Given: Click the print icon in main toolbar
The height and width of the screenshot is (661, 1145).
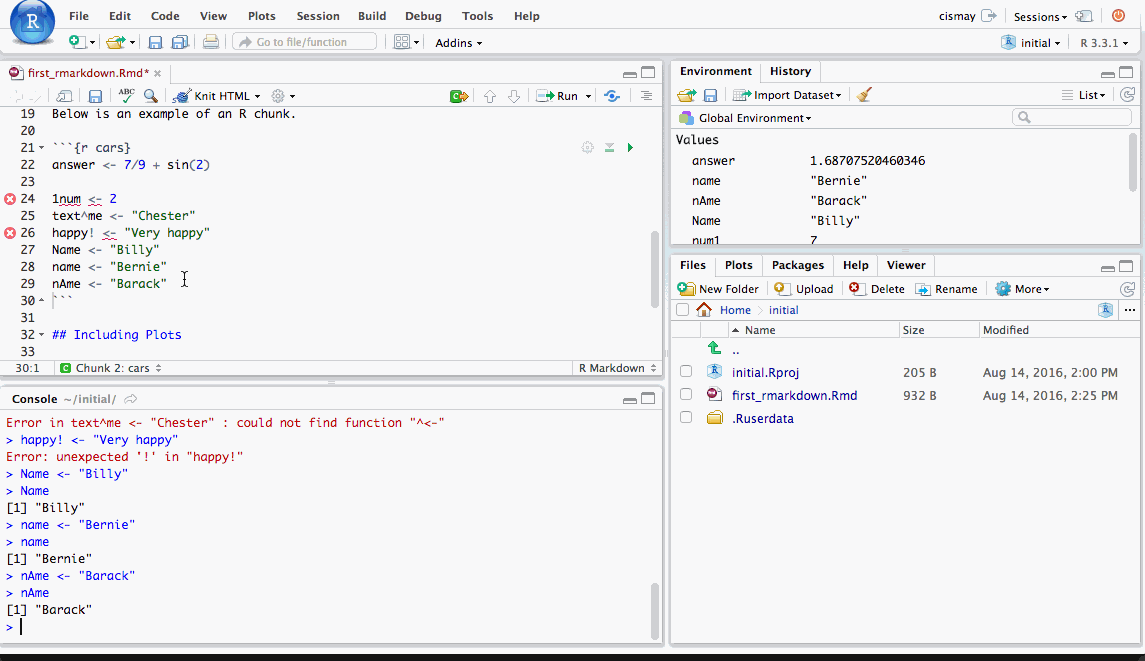Looking at the screenshot, I should pyautogui.click(x=210, y=42).
